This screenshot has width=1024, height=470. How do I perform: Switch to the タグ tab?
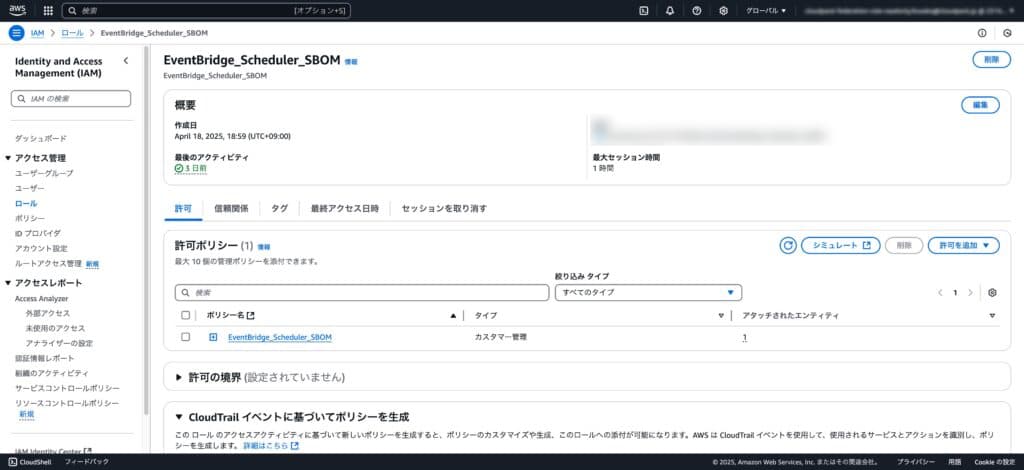click(x=280, y=208)
